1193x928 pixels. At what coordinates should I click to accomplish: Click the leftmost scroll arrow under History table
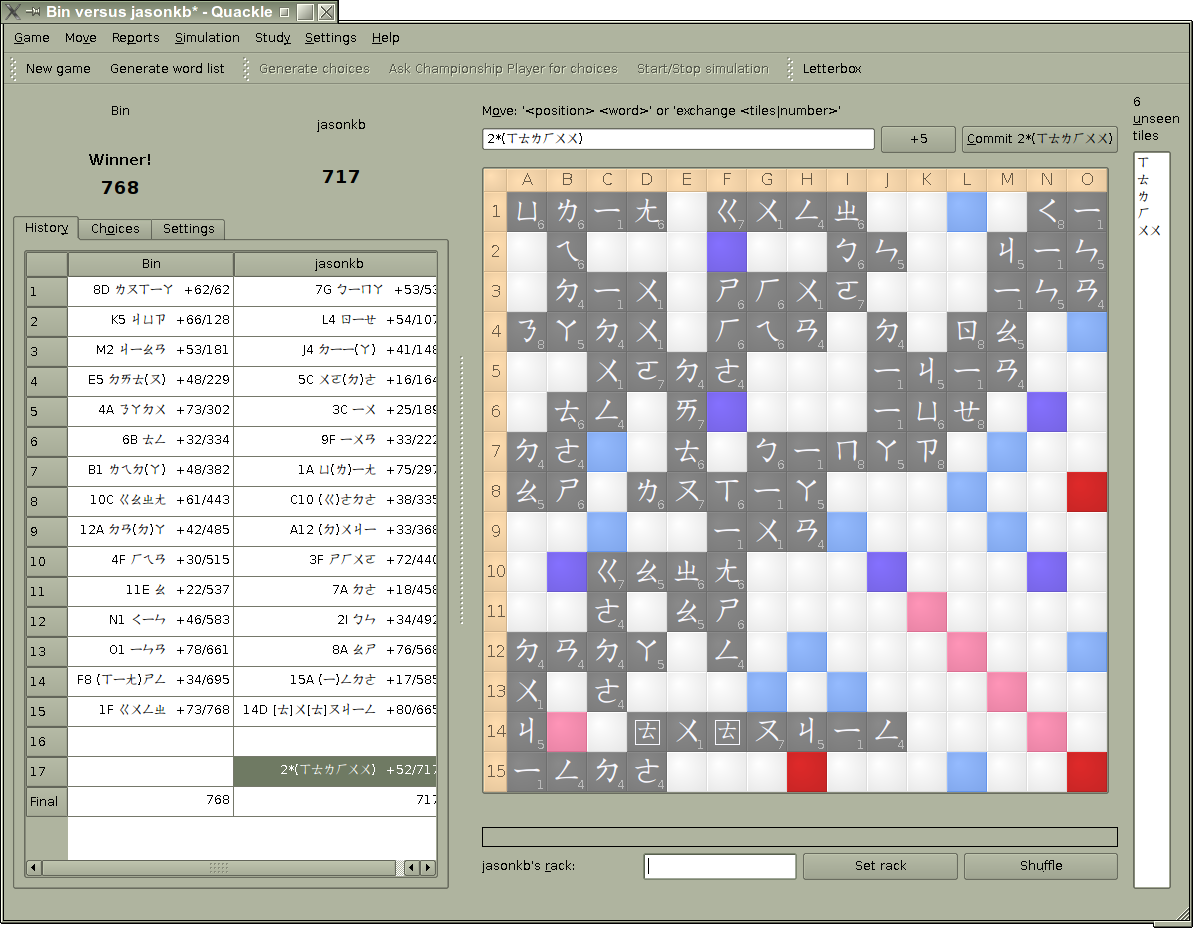[34, 867]
